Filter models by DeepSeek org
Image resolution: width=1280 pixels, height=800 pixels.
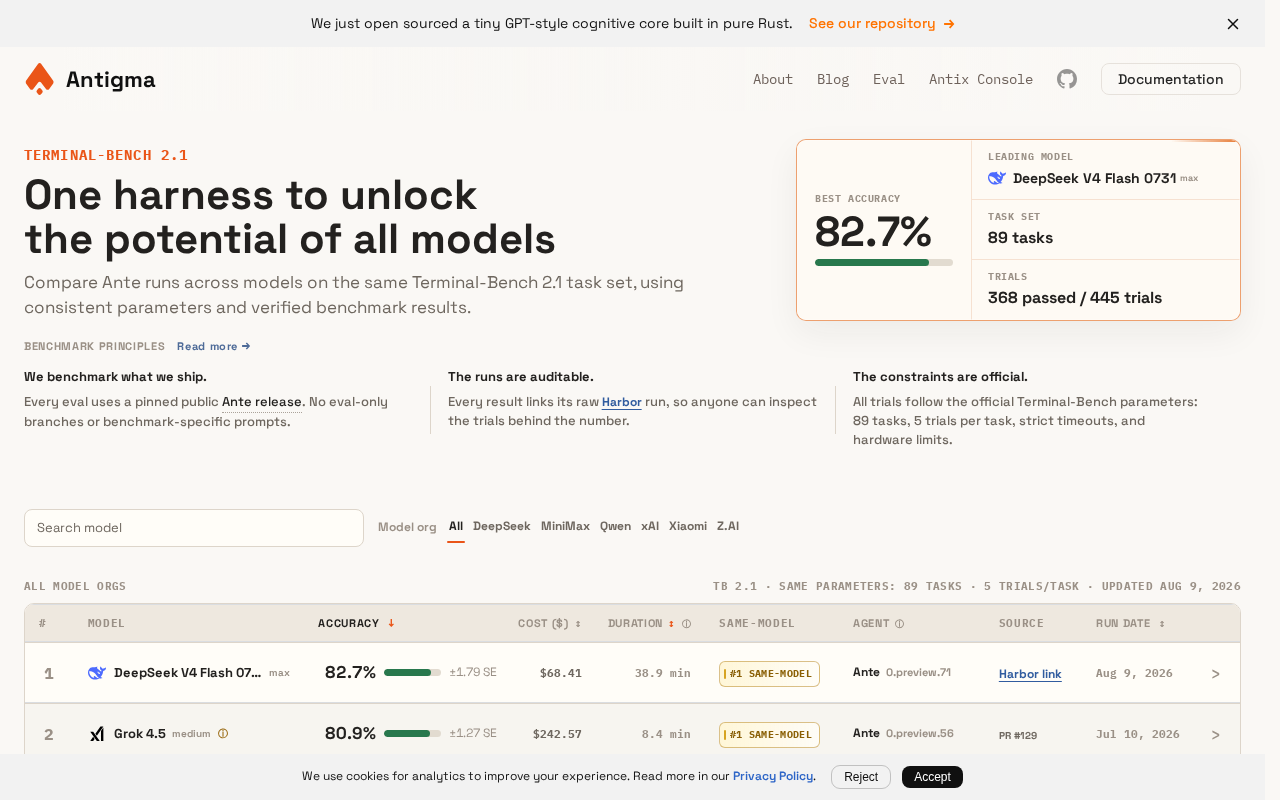501,526
